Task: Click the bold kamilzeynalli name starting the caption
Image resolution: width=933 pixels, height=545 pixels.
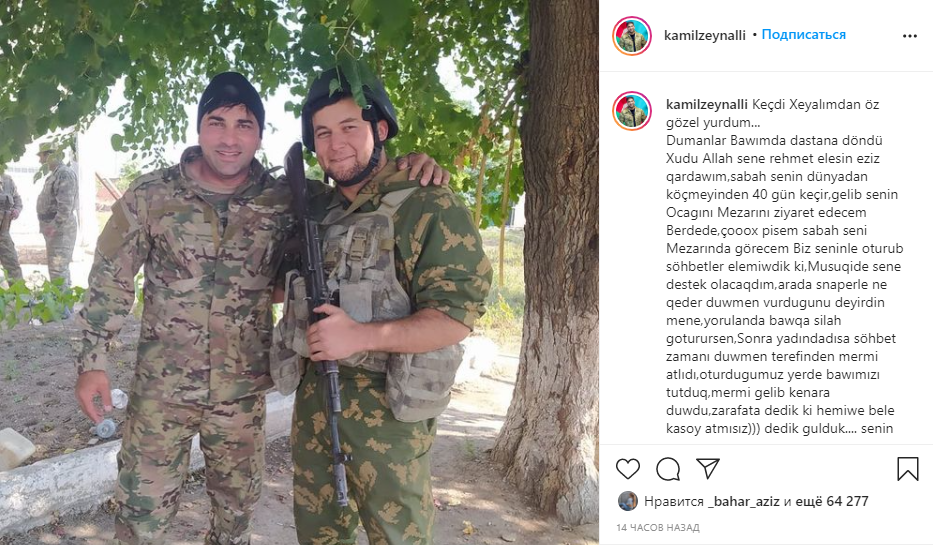Action: tap(706, 105)
